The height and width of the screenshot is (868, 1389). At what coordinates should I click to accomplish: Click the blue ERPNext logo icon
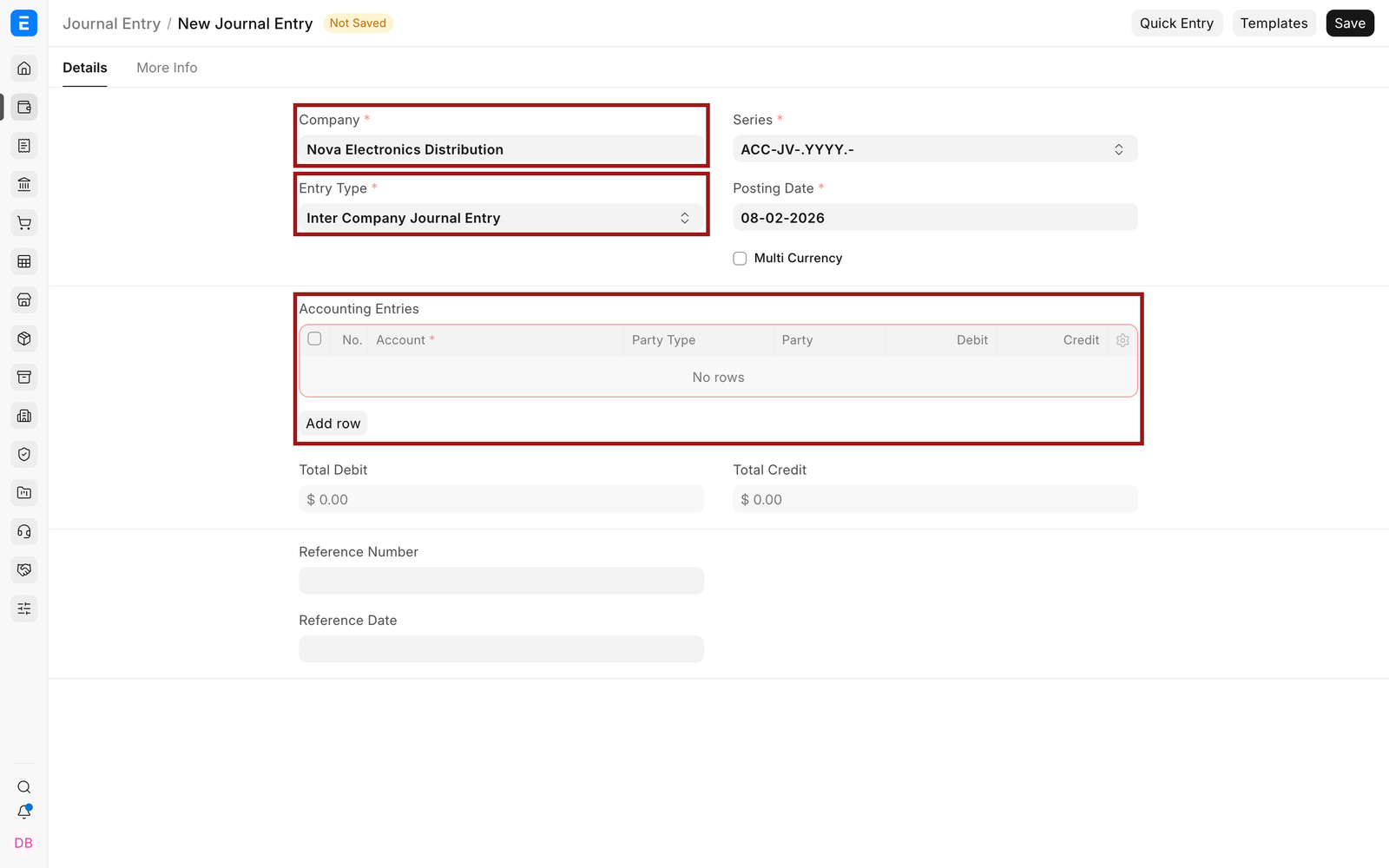click(23, 23)
